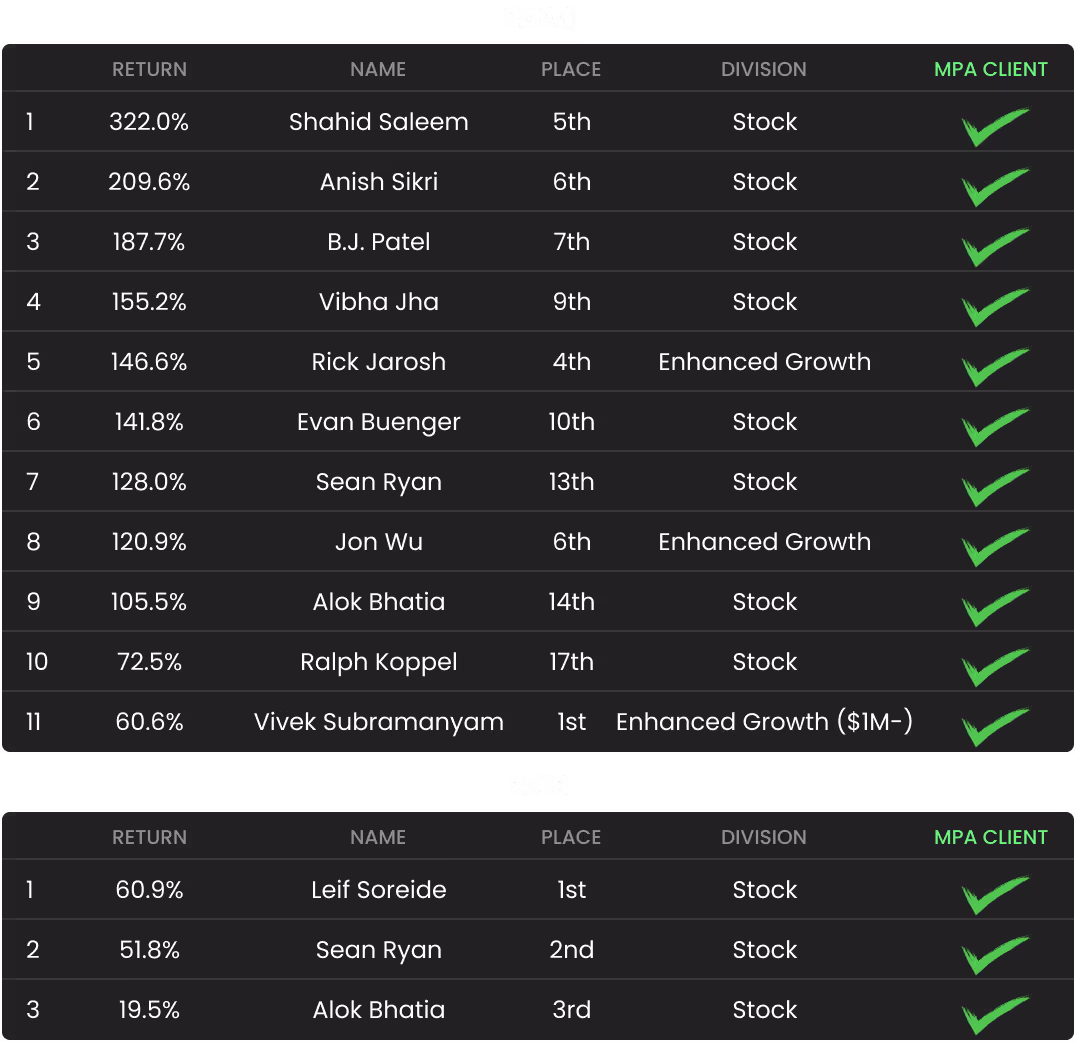Click the checkmark for Leif Soreide

(993, 895)
